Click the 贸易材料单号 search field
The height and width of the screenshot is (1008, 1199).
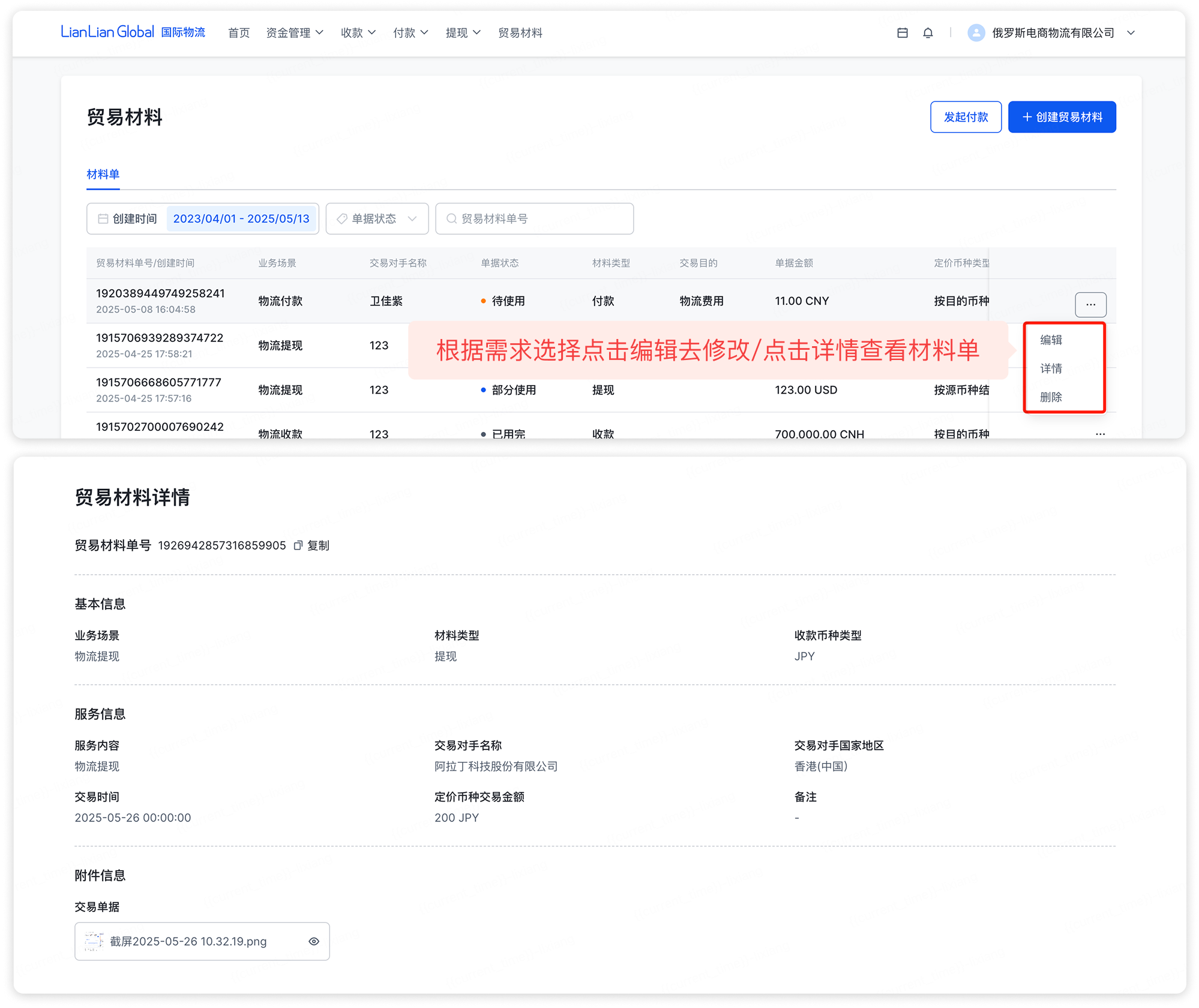point(534,219)
